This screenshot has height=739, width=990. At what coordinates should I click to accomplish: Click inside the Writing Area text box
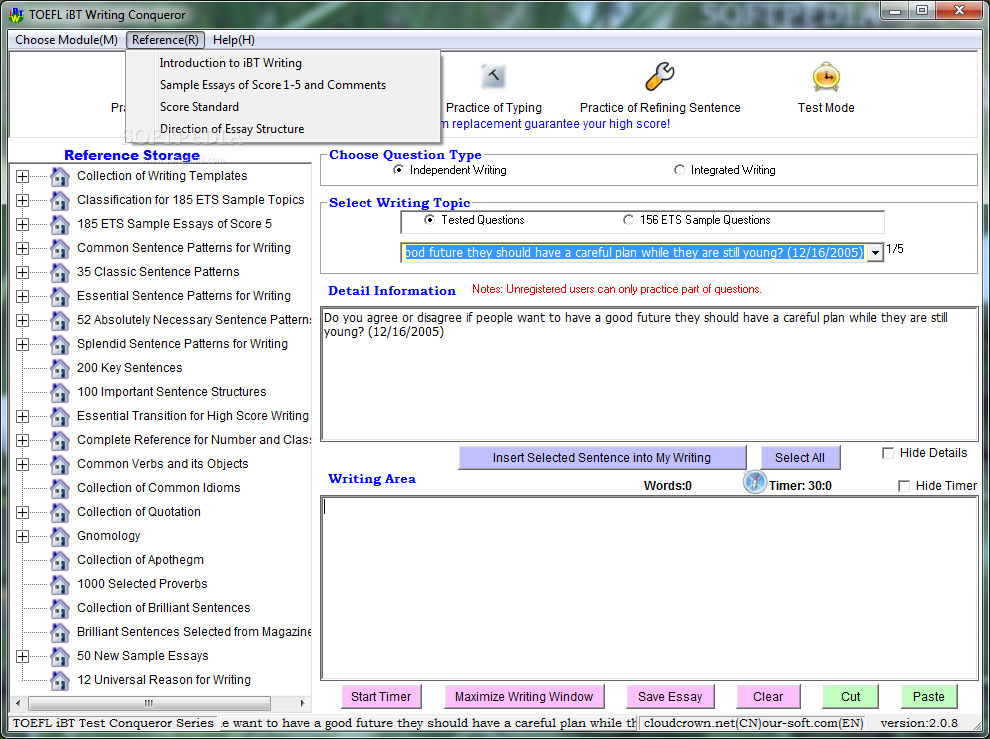650,588
